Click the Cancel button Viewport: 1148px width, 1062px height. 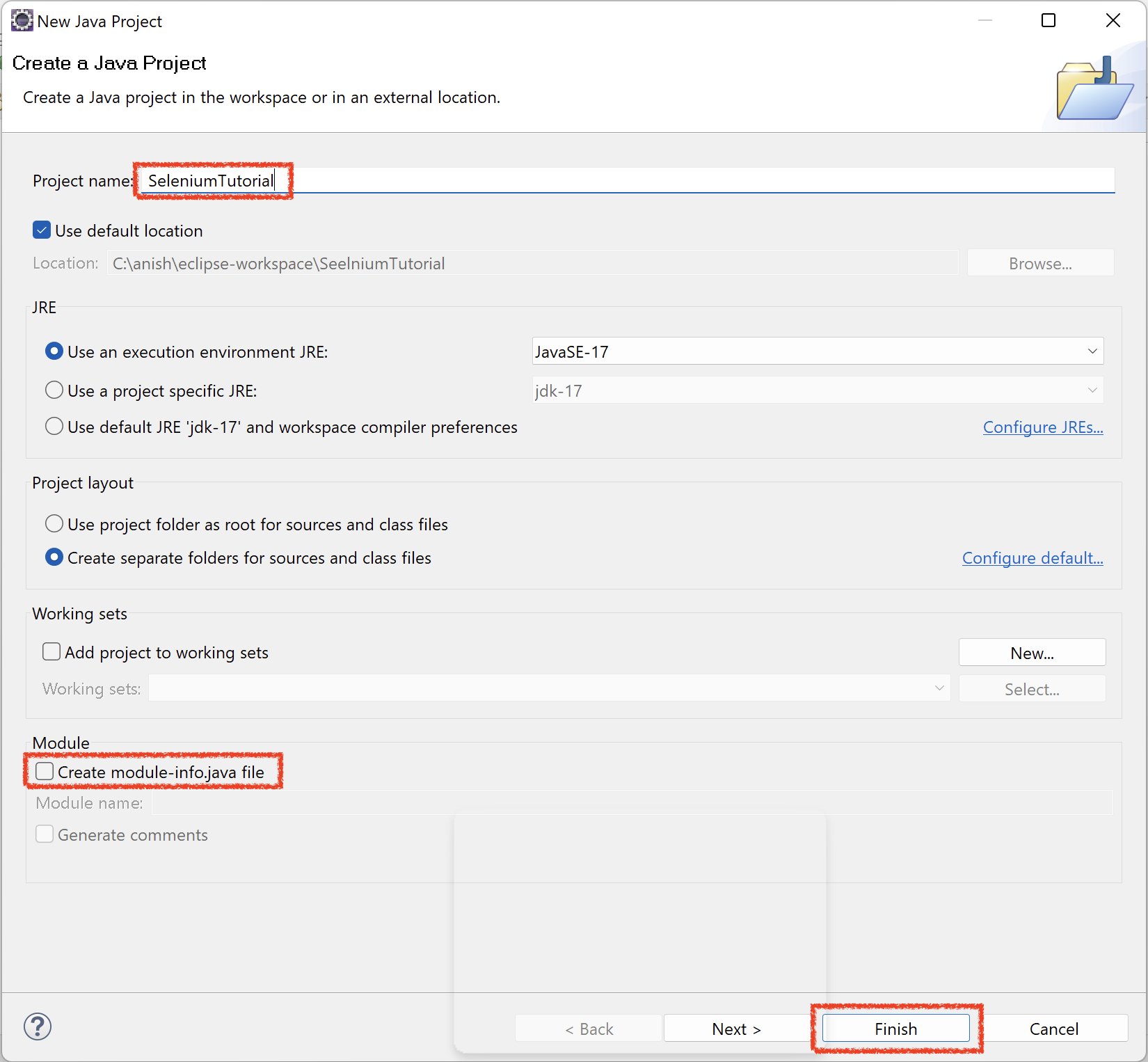pyautogui.click(x=1054, y=1029)
